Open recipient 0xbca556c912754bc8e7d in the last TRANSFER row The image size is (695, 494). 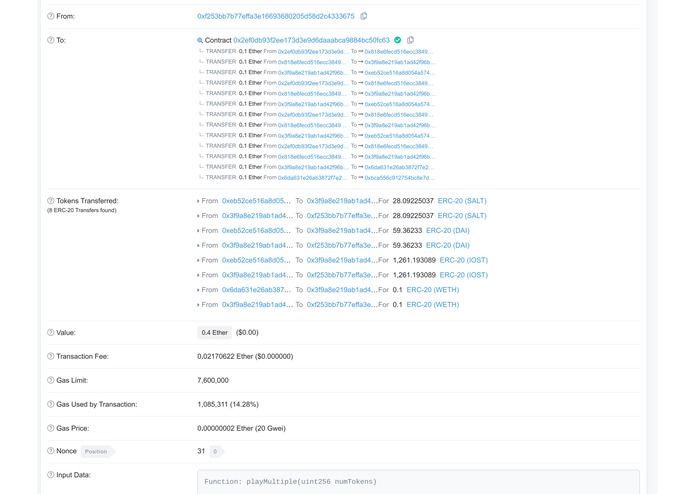click(399, 178)
